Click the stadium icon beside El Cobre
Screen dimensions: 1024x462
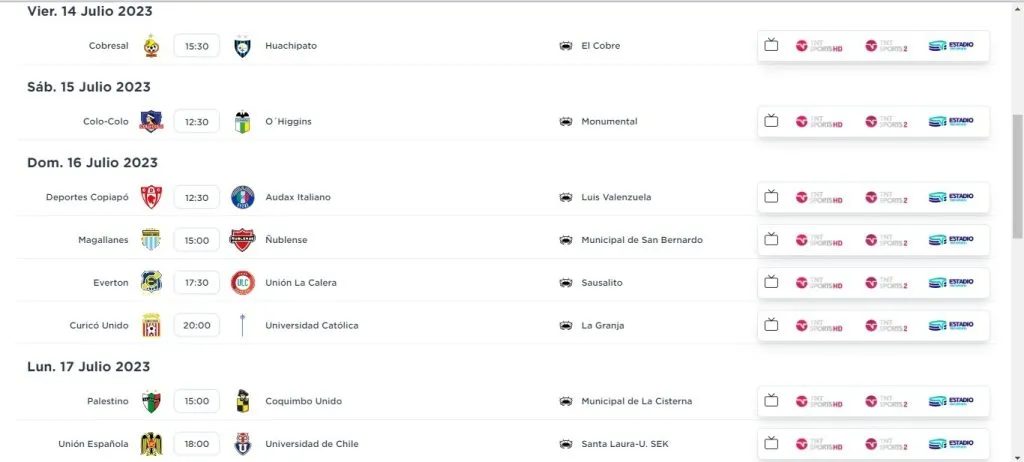click(x=566, y=46)
